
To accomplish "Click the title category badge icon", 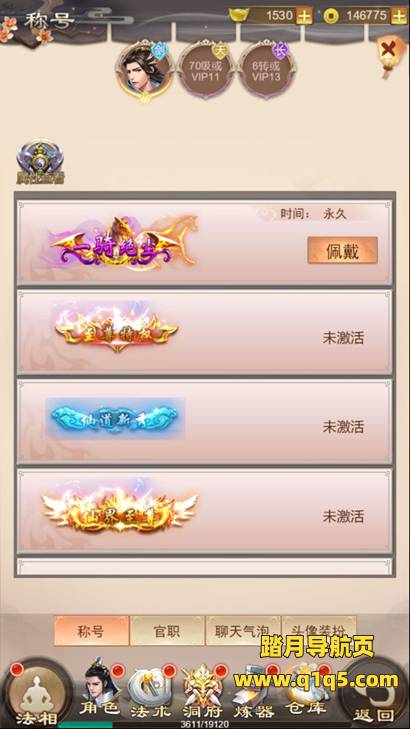I will (x=40, y=161).
